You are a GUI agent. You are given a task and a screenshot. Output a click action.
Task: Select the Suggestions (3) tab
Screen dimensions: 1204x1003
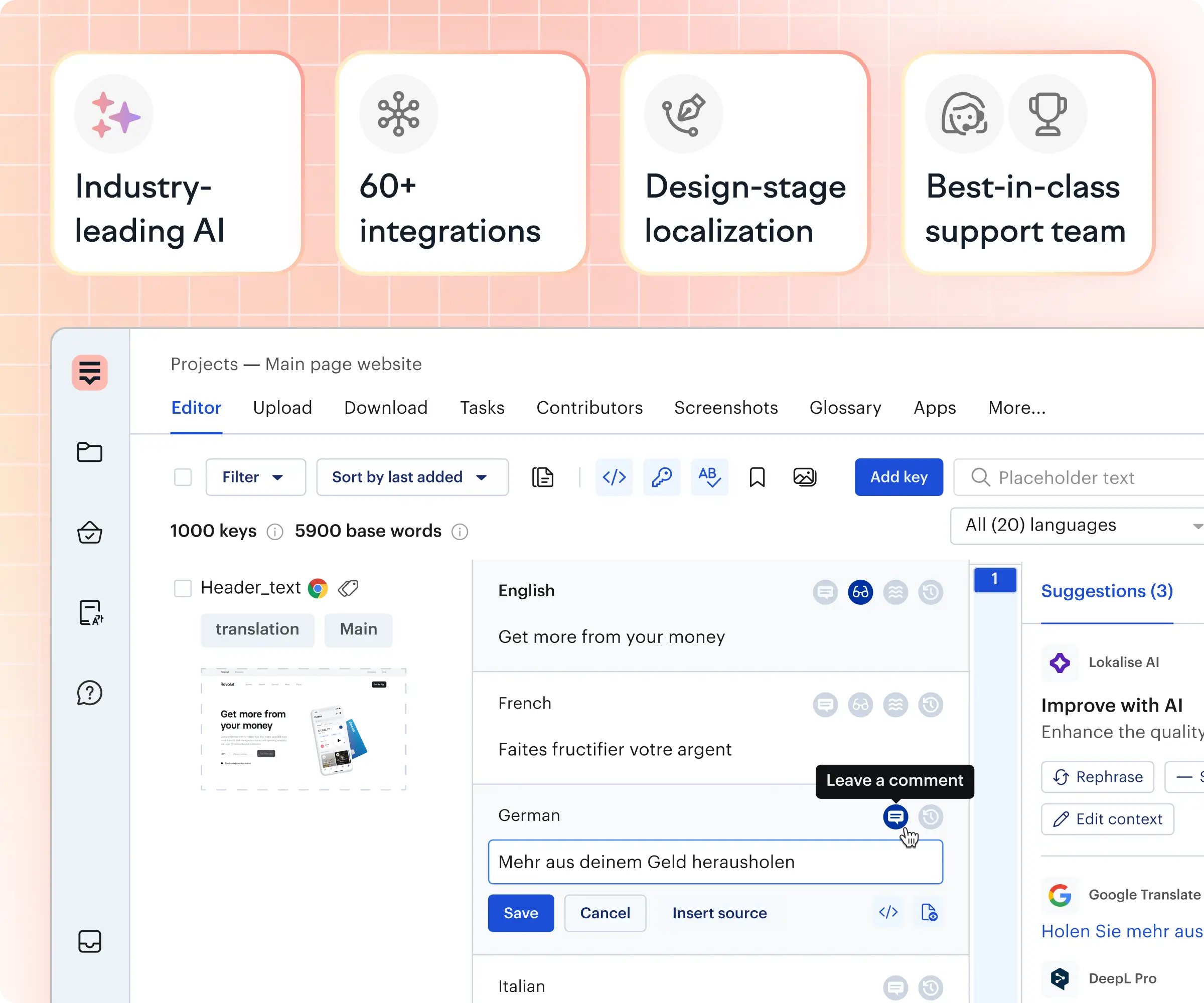click(1107, 591)
